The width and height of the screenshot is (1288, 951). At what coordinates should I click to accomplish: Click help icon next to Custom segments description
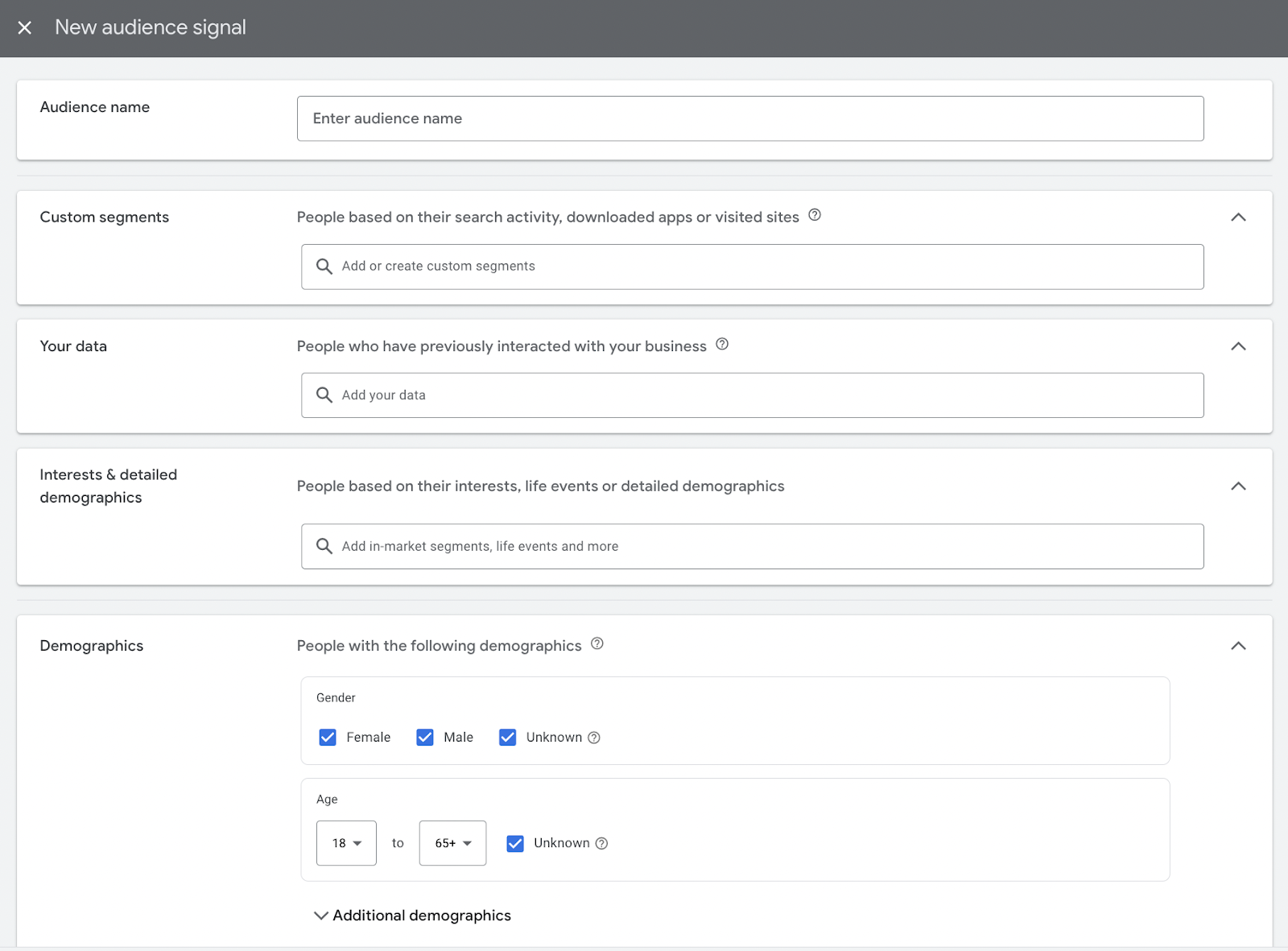[x=815, y=215]
